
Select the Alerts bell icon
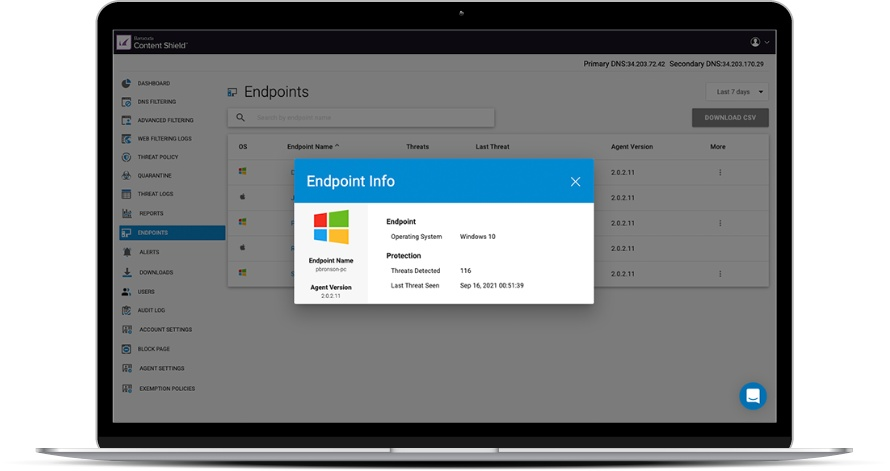127,252
